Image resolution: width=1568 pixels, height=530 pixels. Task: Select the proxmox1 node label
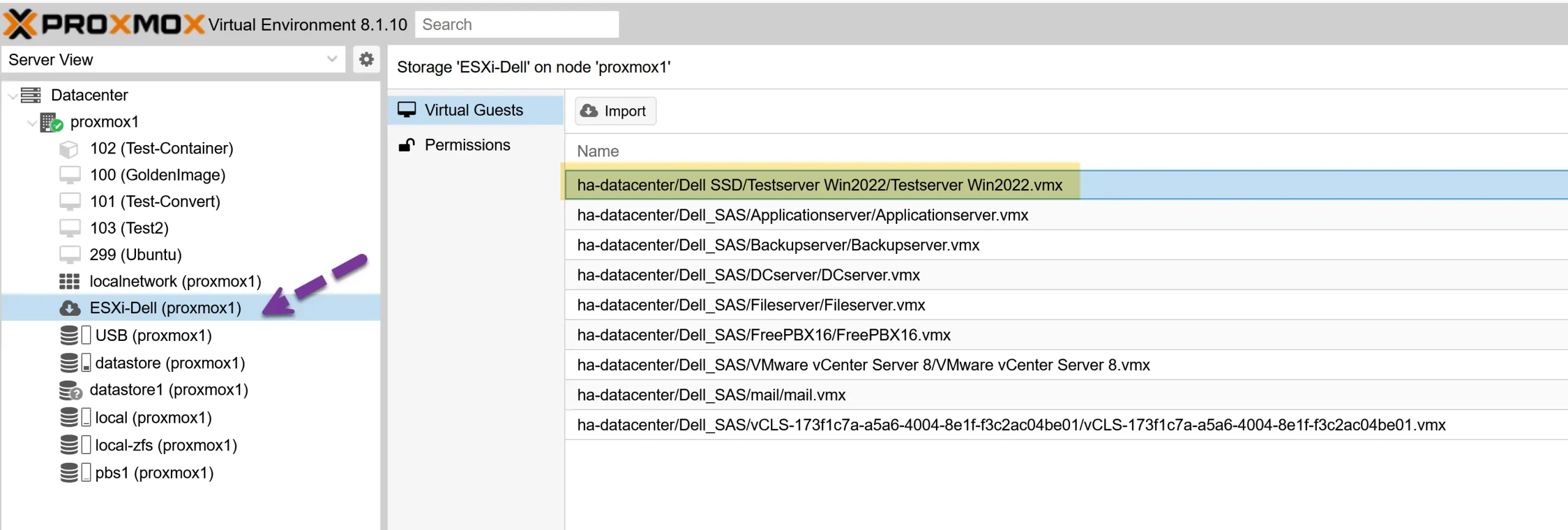coord(104,122)
